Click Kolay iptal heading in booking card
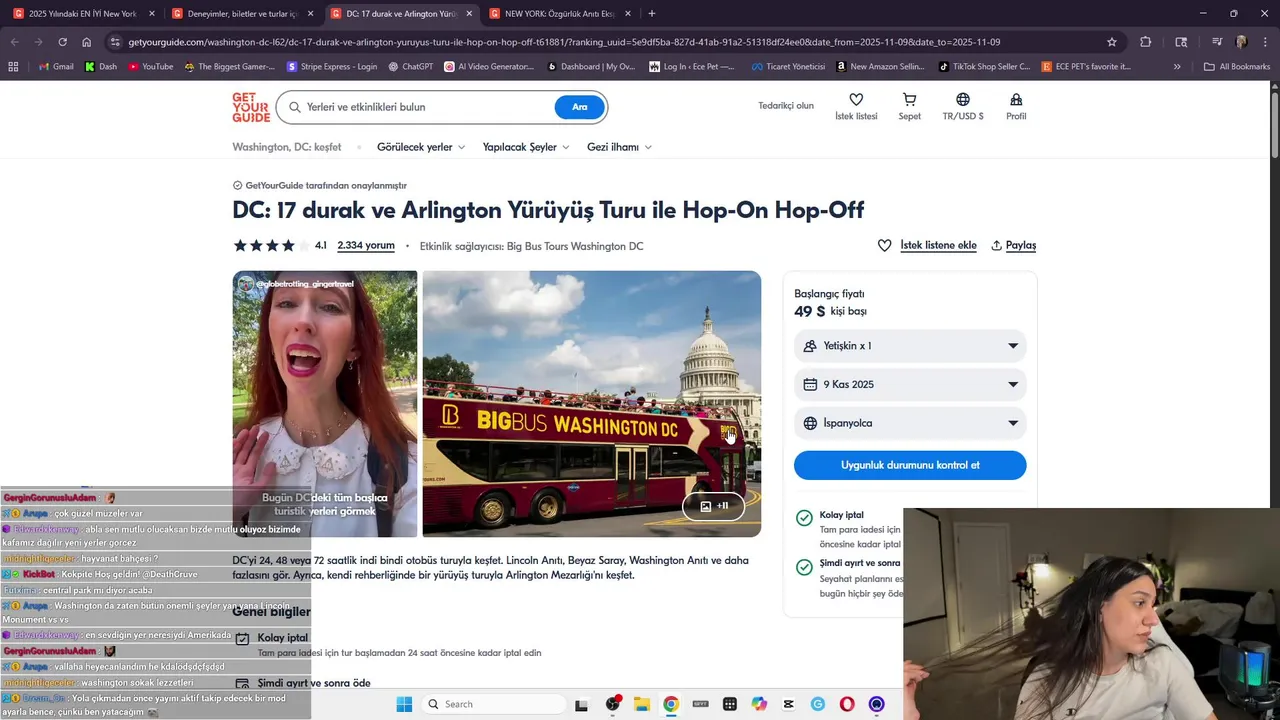Image resolution: width=1280 pixels, height=720 pixels. pyautogui.click(x=841, y=515)
